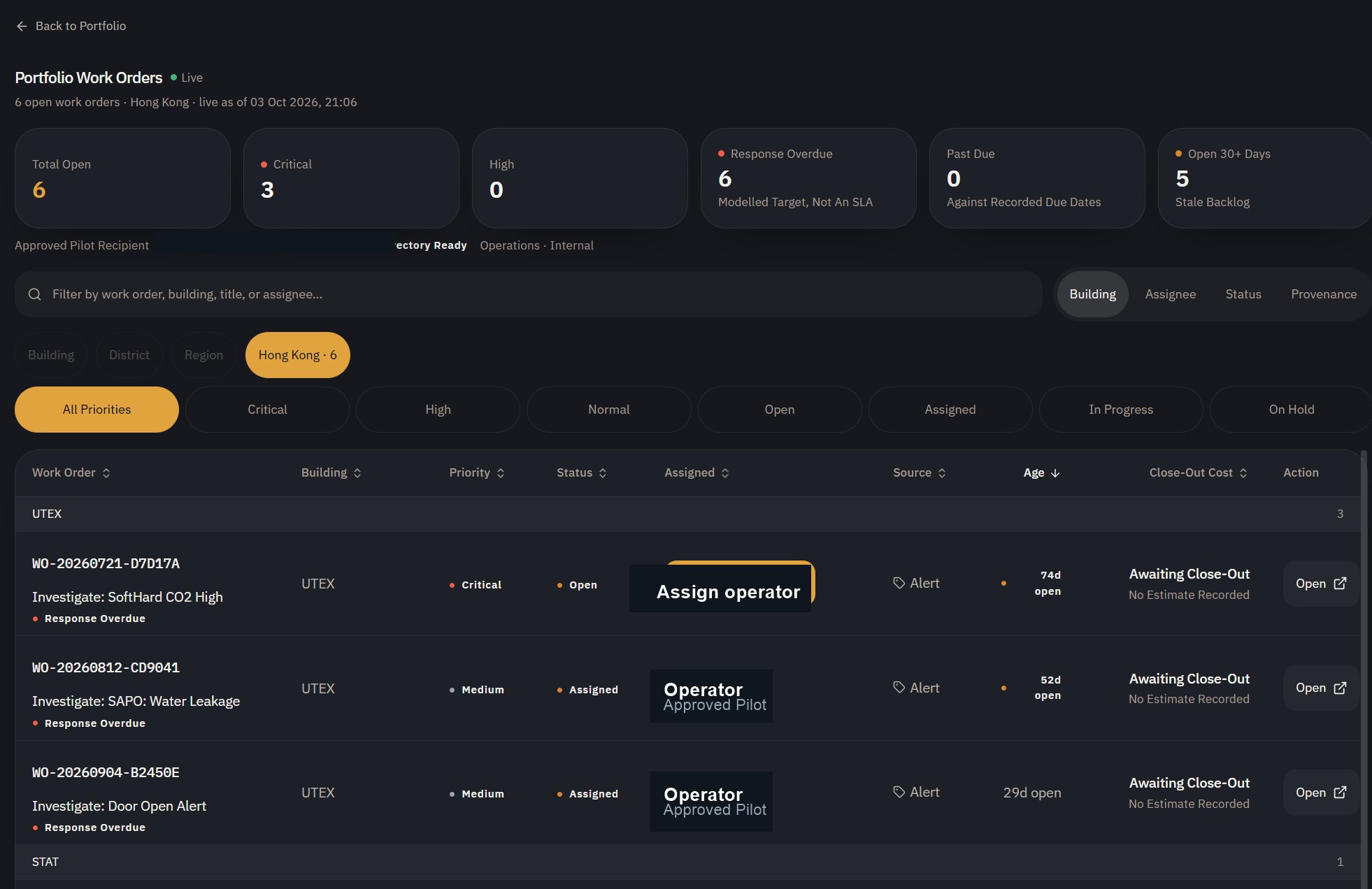Image resolution: width=1372 pixels, height=889 pixels.
Task: Click the Response Overdue summary card
Action: coord(808,178)
